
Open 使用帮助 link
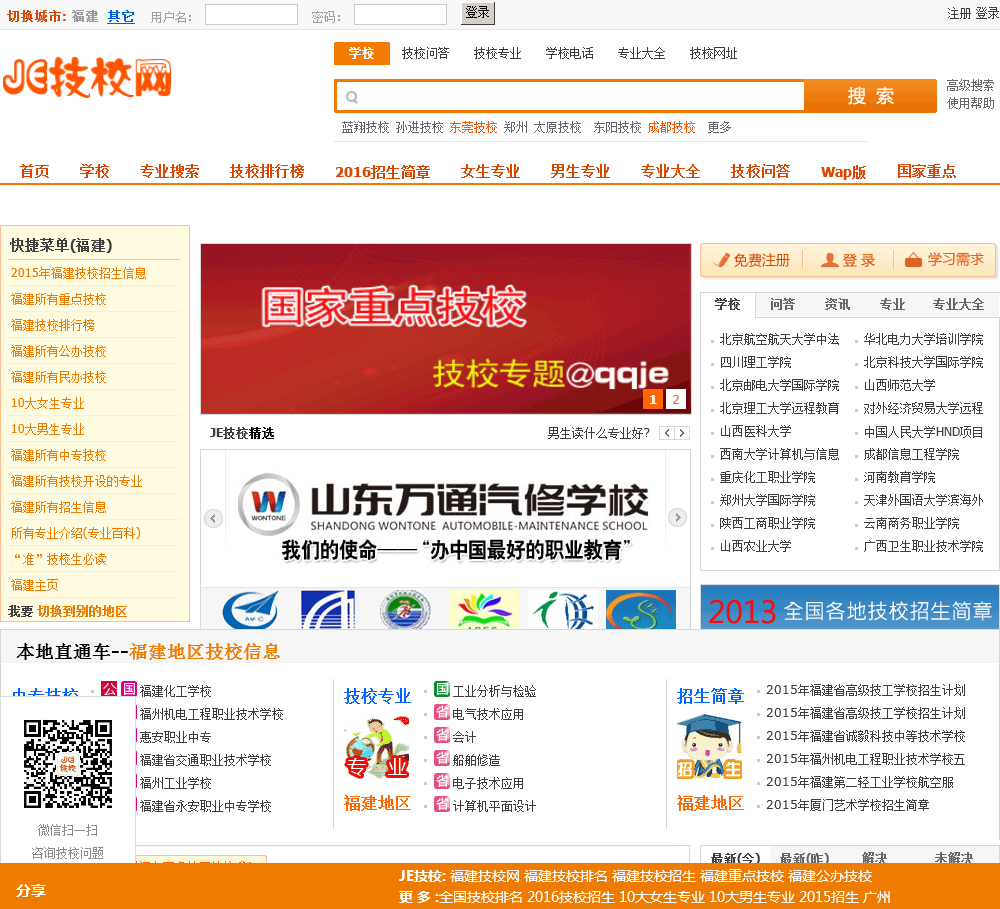[x=970, y=103]
